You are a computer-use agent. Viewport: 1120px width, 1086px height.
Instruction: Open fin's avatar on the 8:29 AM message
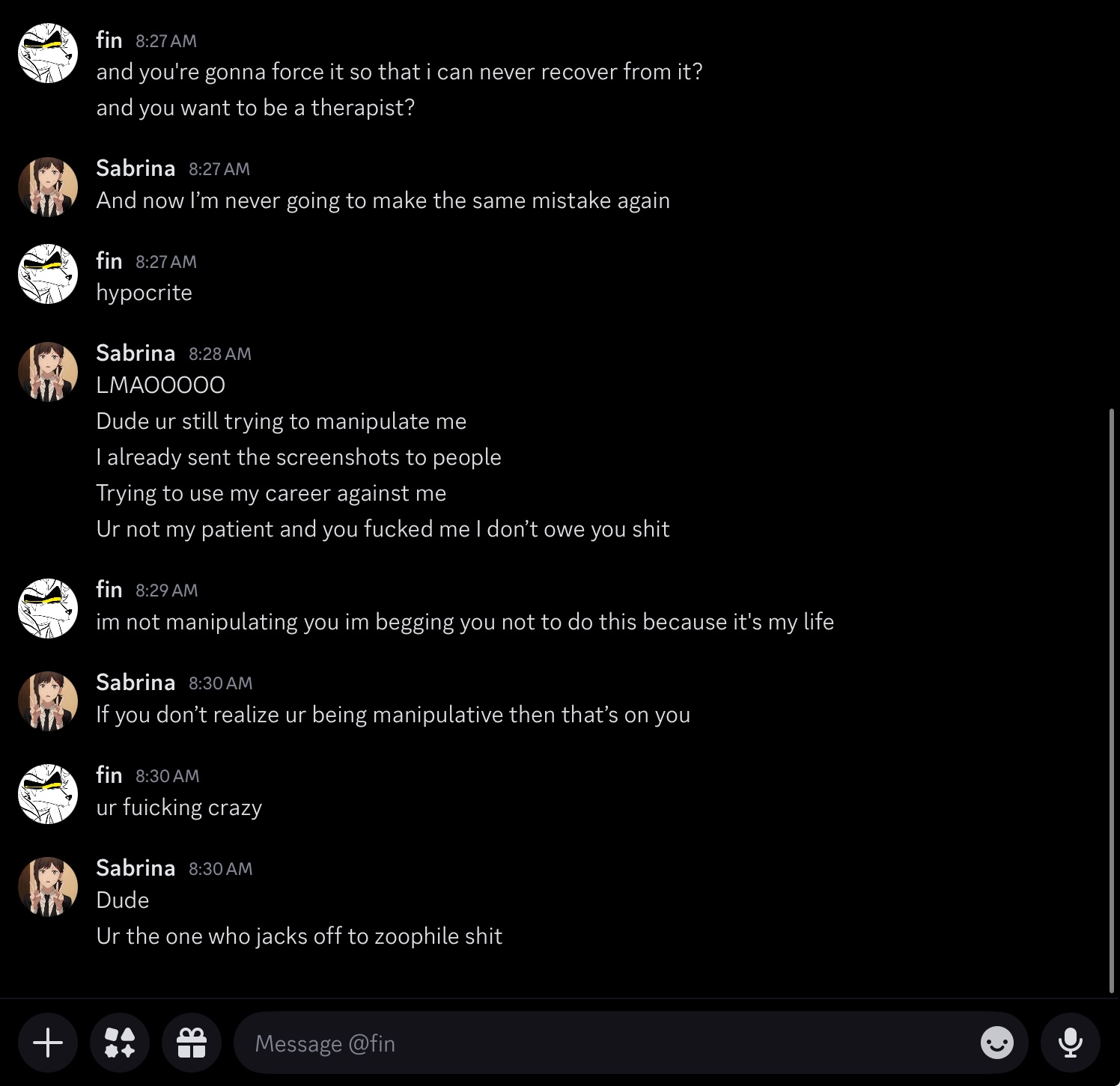(48, 608)
